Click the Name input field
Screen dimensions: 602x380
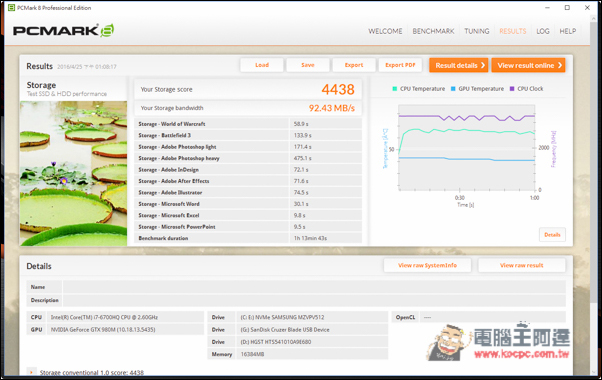314,287
